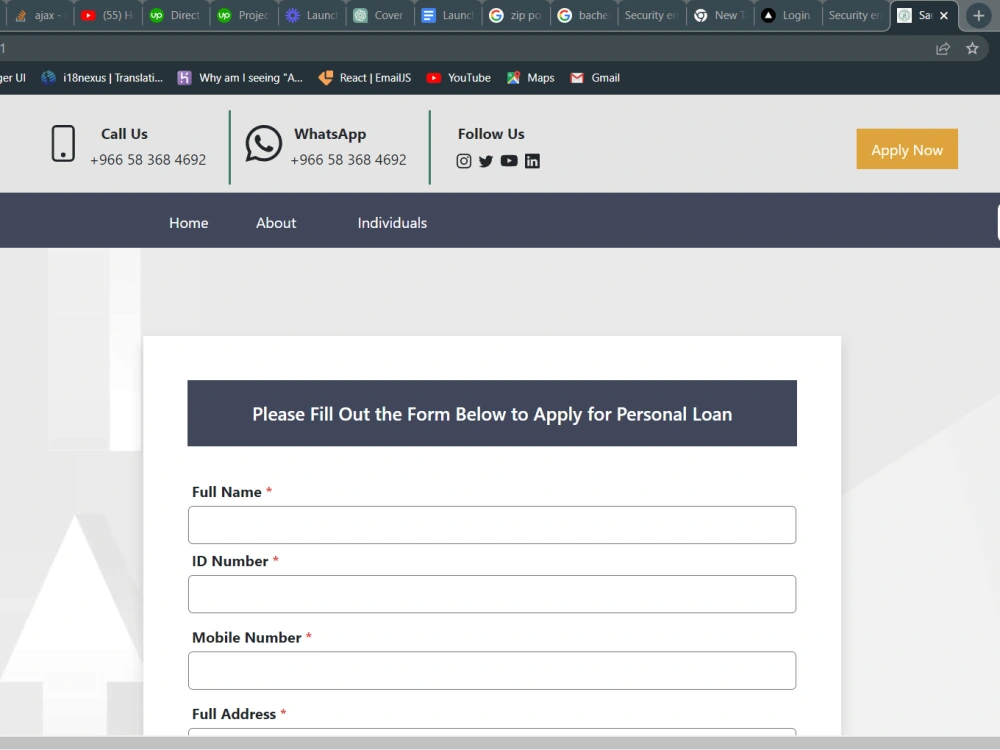Viewport: 1000px width, 750px height.
Task: Switch to the bache Google tab
Action: [x=584, y=15]
